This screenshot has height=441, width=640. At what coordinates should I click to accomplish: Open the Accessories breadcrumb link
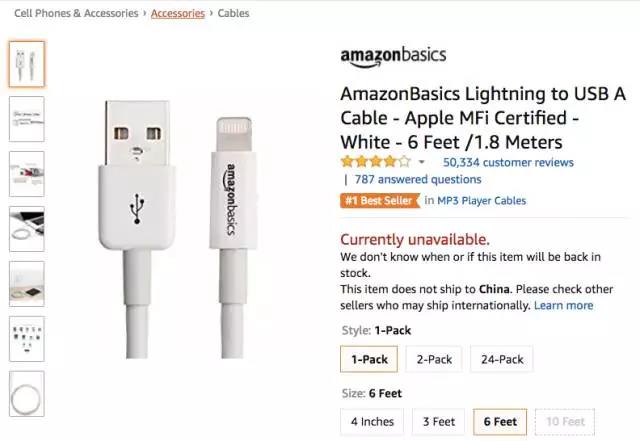click(178, 13)
